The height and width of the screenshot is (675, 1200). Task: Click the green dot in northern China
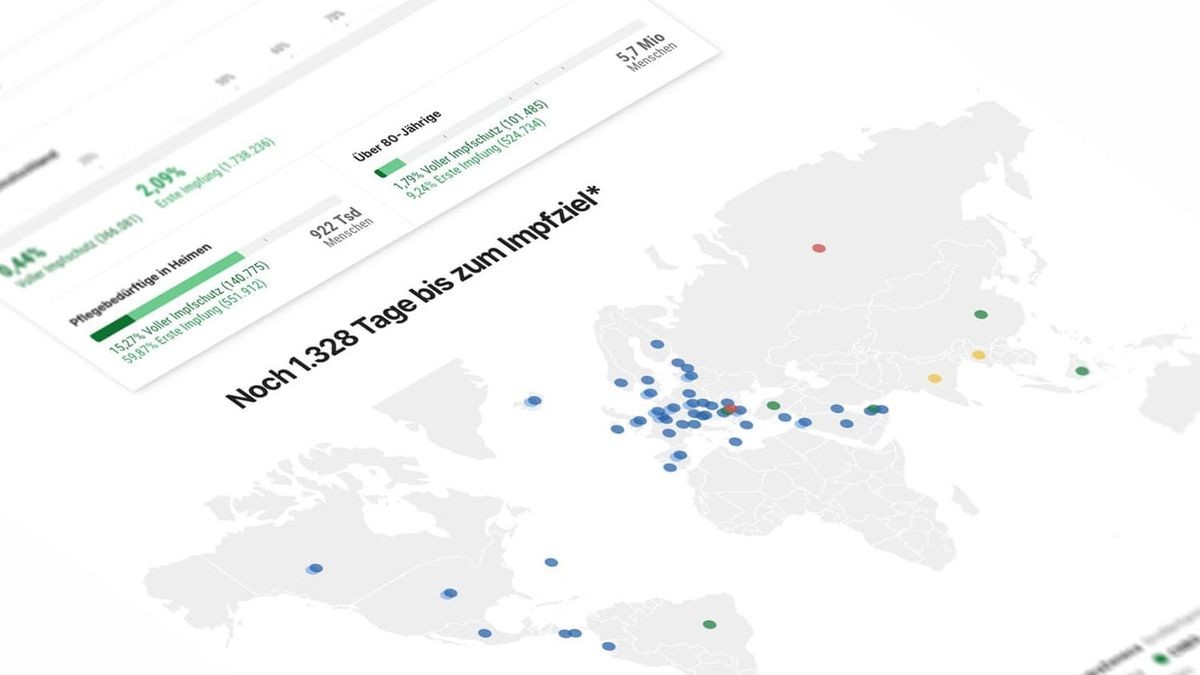(x=981, y=314)
